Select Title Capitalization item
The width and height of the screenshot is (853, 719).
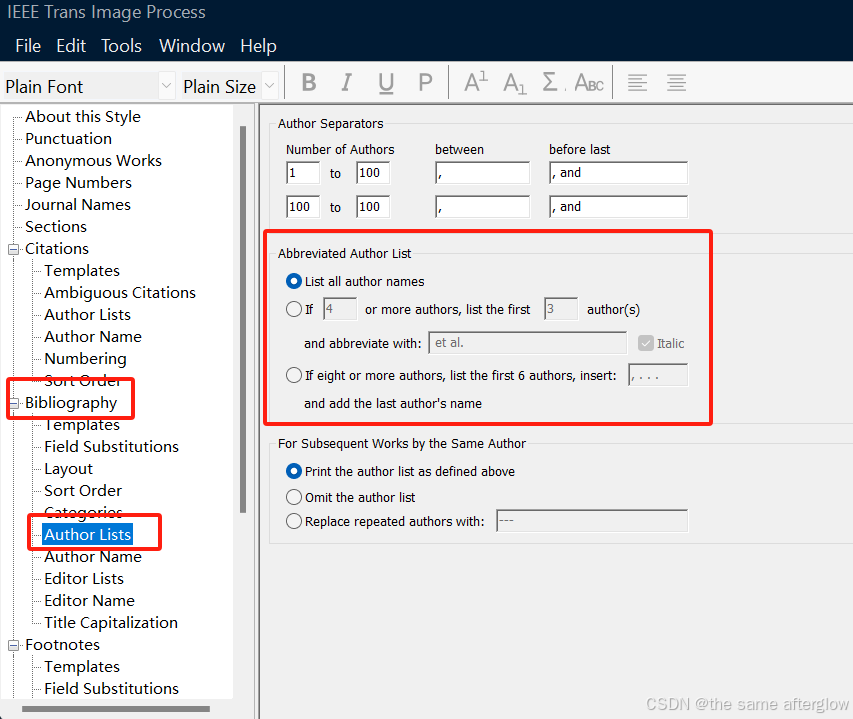click(x=111, y=623)
